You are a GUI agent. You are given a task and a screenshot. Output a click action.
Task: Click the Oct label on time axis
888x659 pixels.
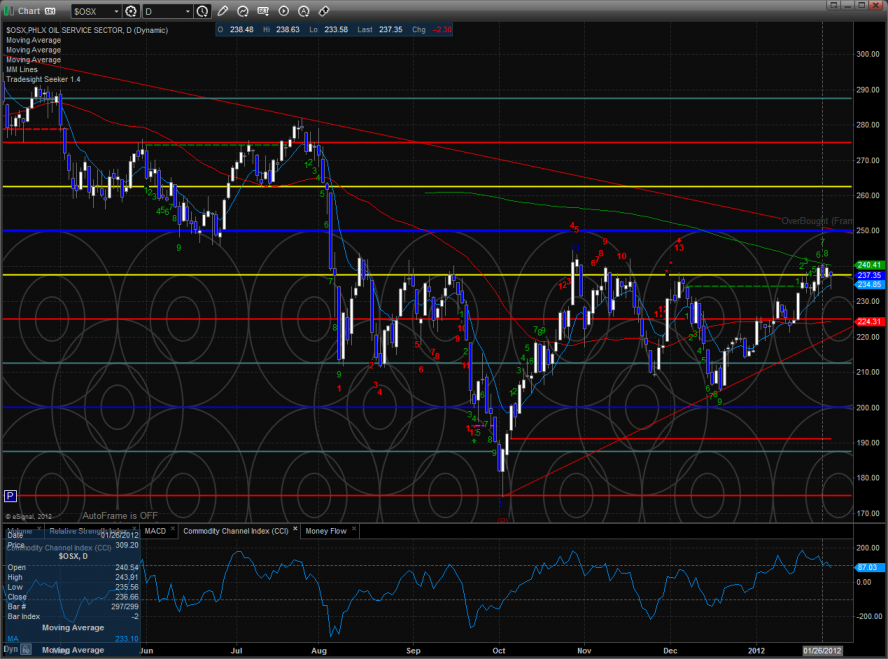click(x=499, y=651)
